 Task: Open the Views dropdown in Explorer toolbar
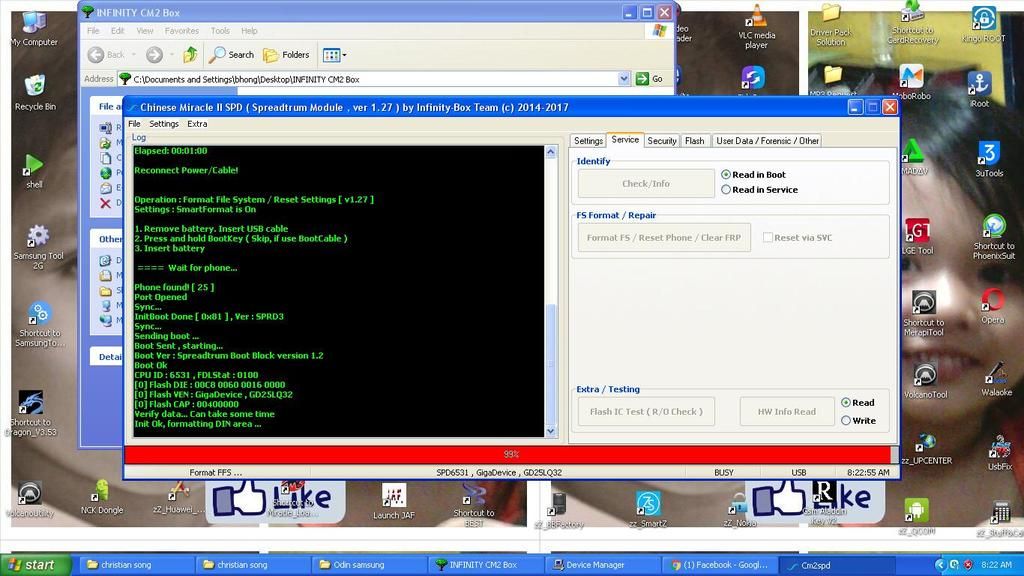tap(333, 55)
